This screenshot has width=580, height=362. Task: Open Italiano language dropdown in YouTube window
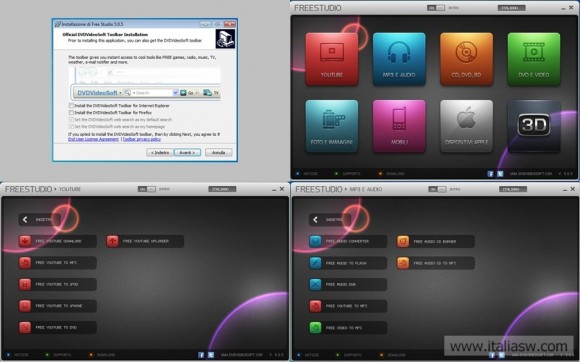pos(222,189)
